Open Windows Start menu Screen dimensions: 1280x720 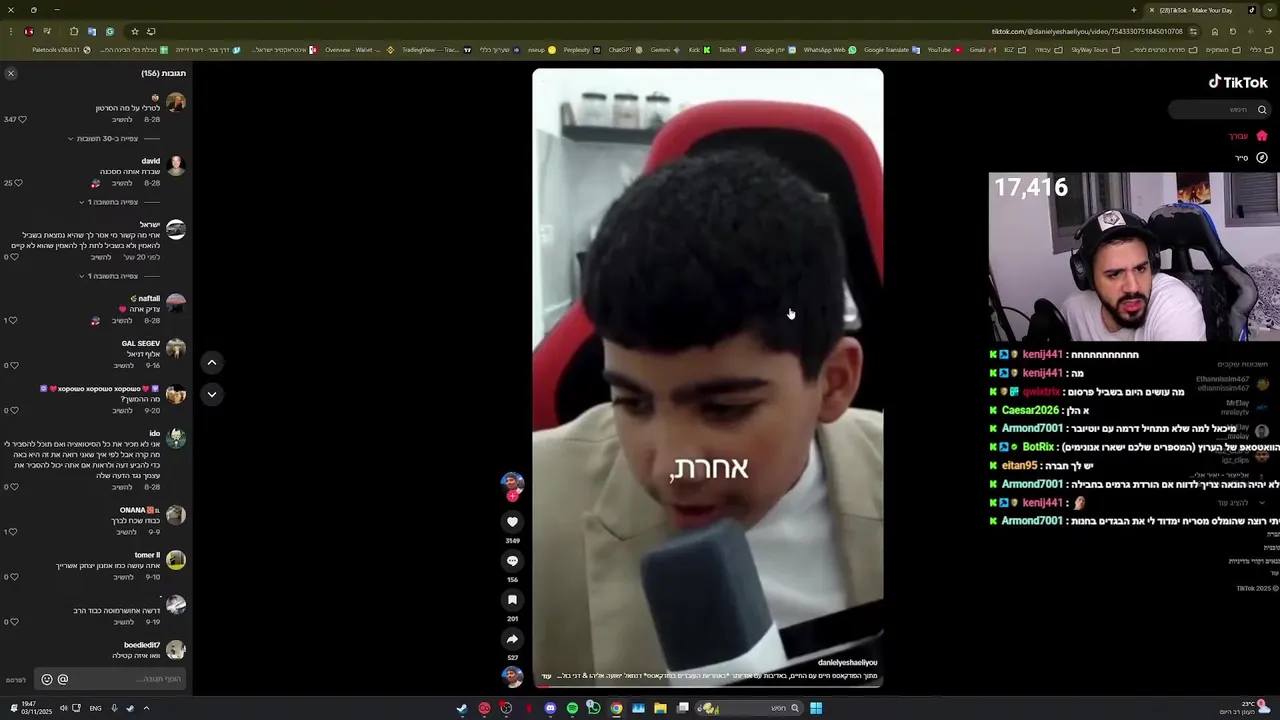816,708
